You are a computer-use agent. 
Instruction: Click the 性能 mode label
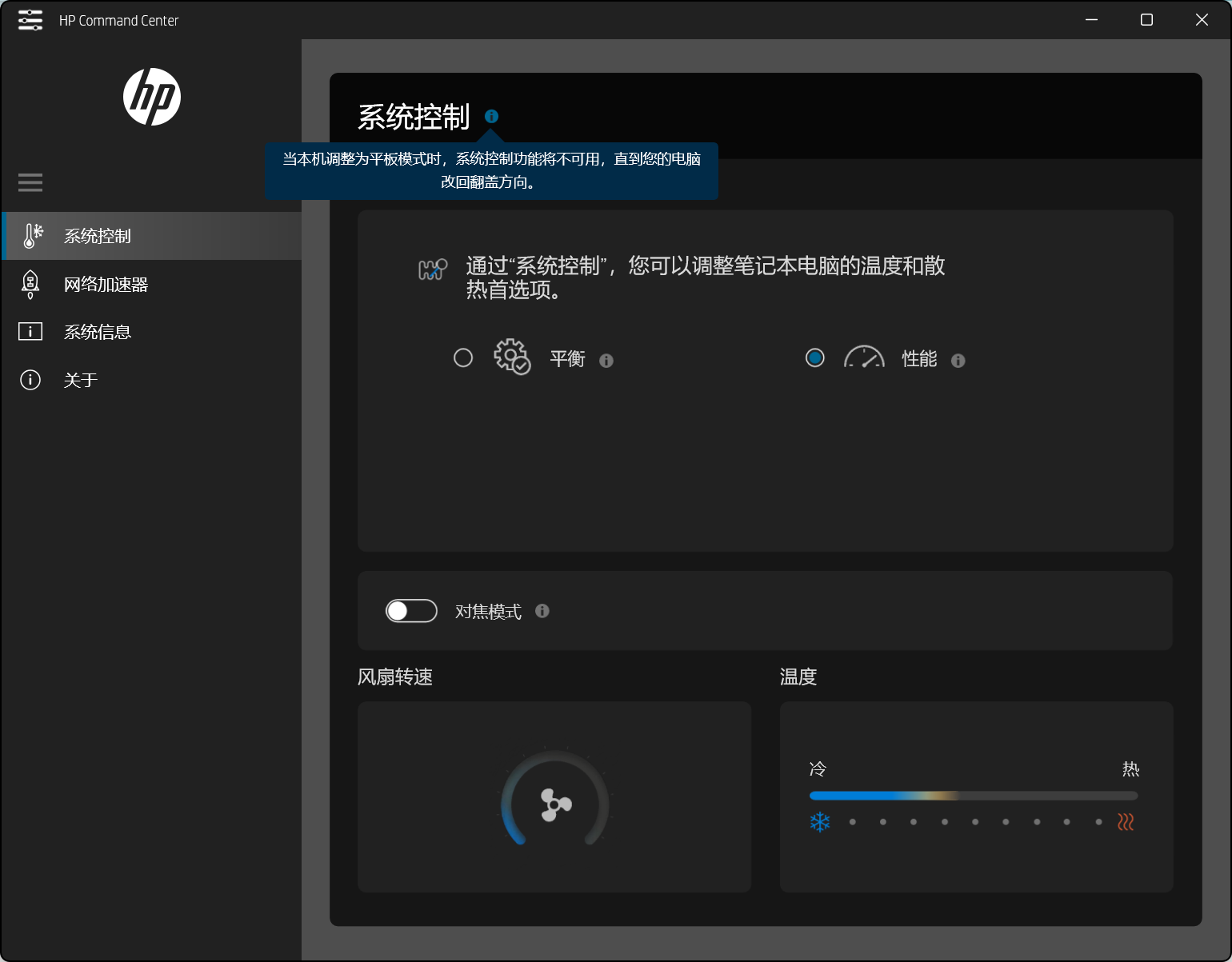click(x=919, y=359)
